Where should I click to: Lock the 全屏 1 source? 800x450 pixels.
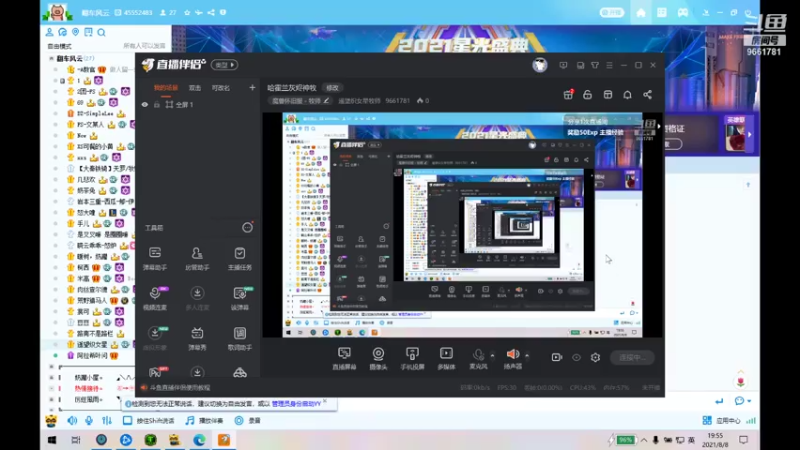(x=157, y=105)
